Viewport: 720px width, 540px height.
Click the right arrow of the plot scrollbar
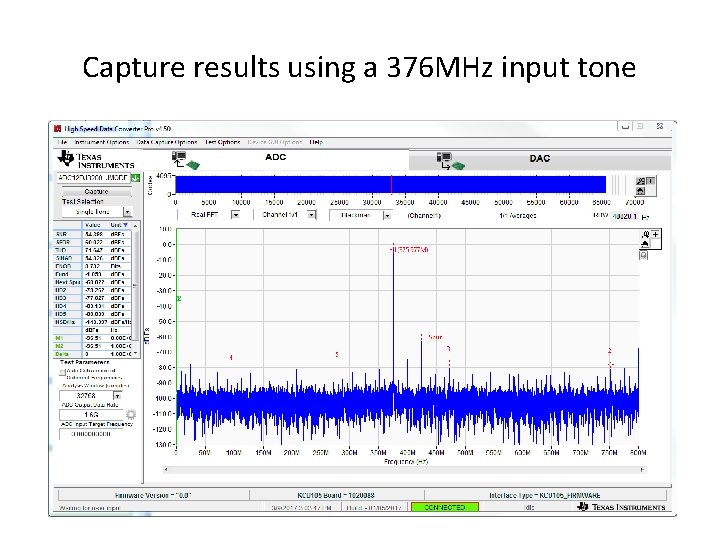642,470
